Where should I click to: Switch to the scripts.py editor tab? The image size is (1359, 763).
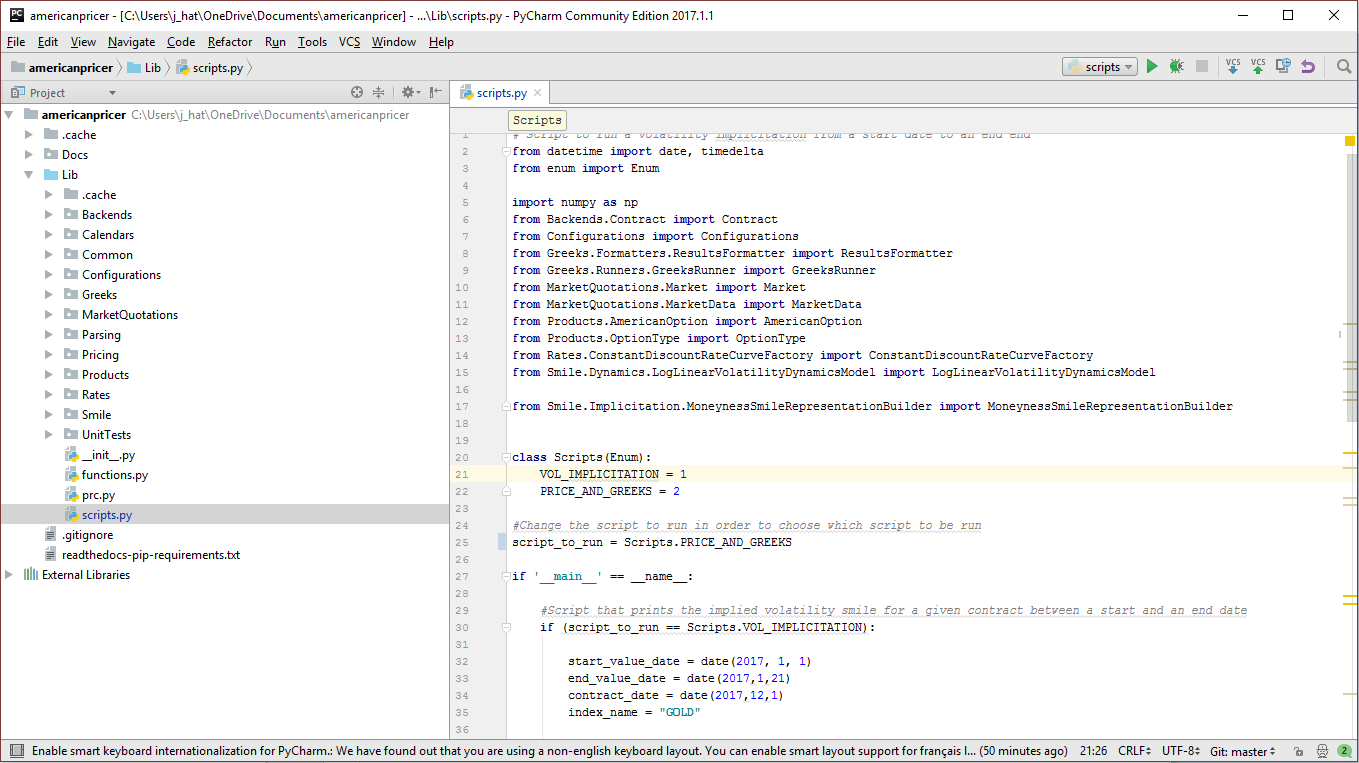pyautogui.click(x=501, y=93)
